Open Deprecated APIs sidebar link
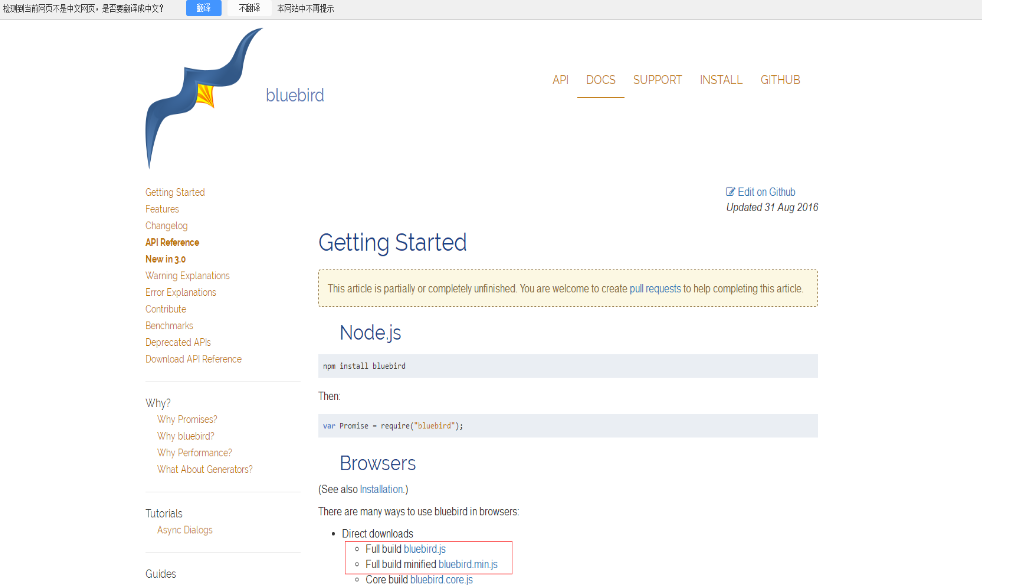 click(x=178, y=342)
